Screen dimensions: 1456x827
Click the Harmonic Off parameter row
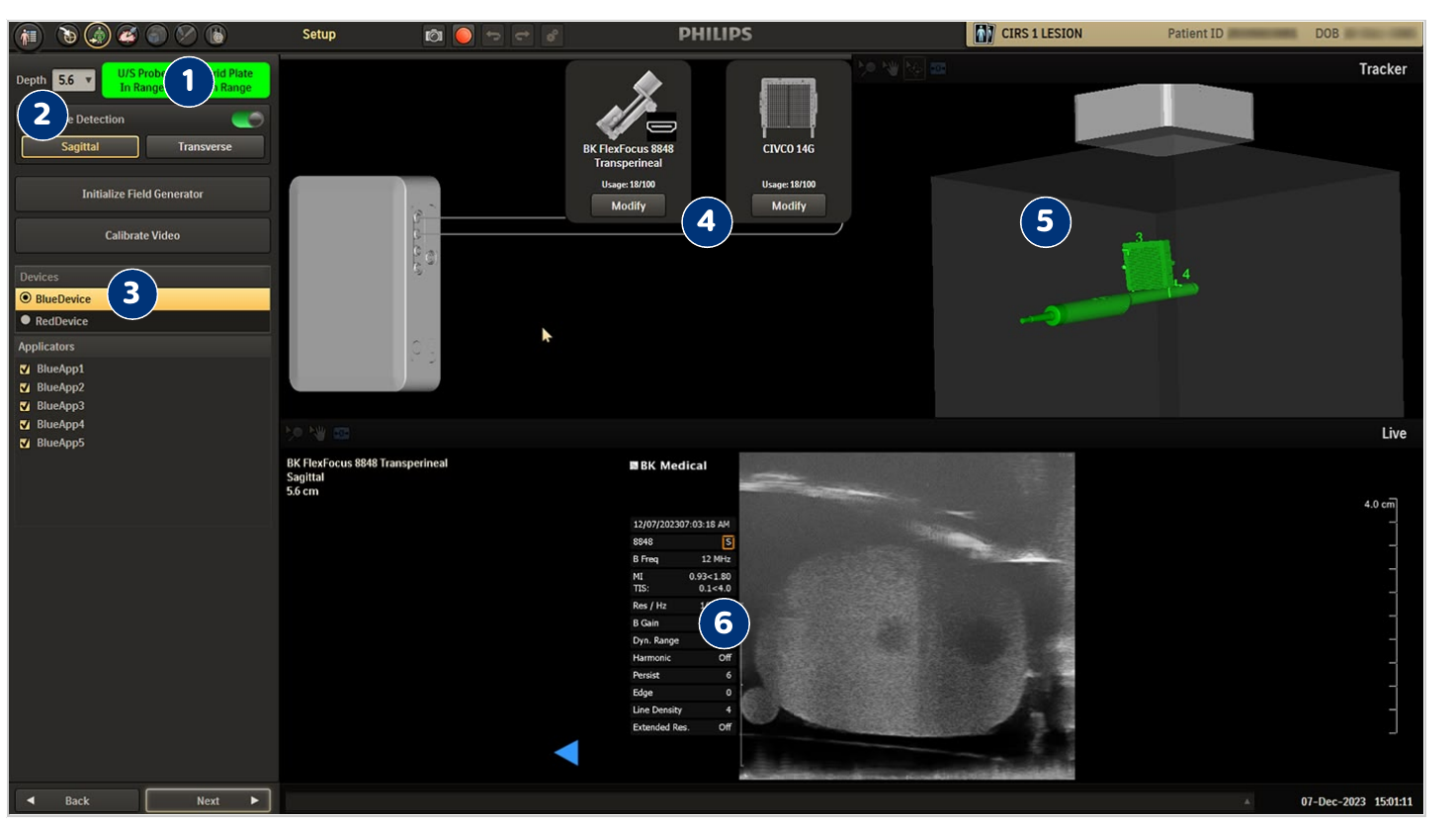pyautogui.click(x=682, y=658)
